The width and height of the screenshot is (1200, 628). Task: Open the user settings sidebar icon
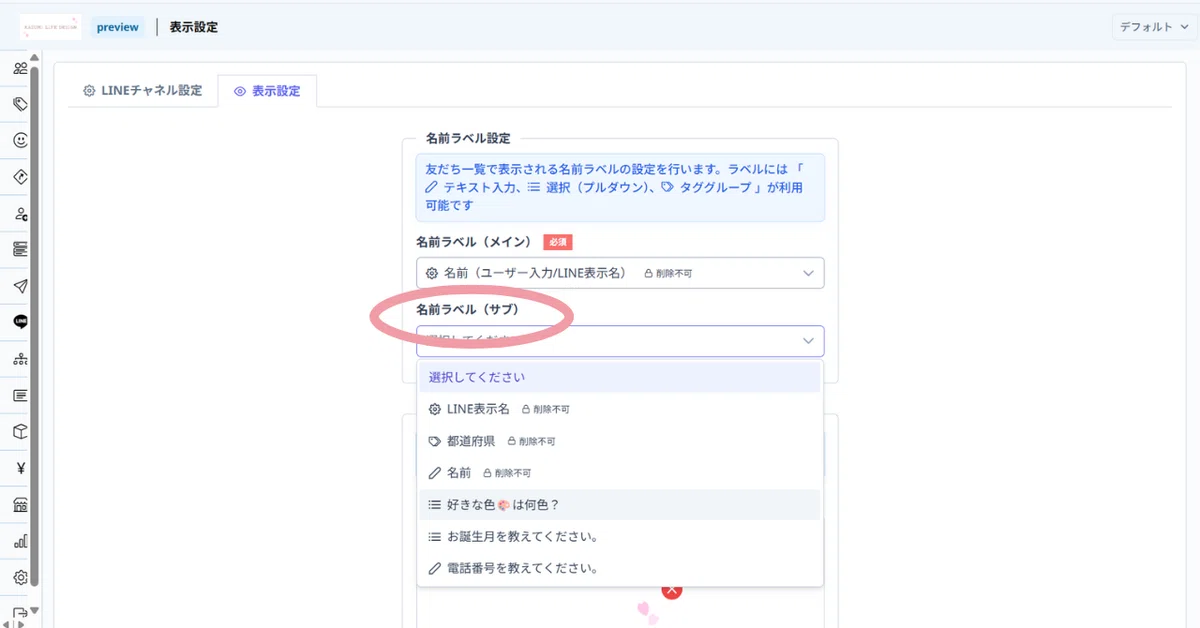point(20,213)
